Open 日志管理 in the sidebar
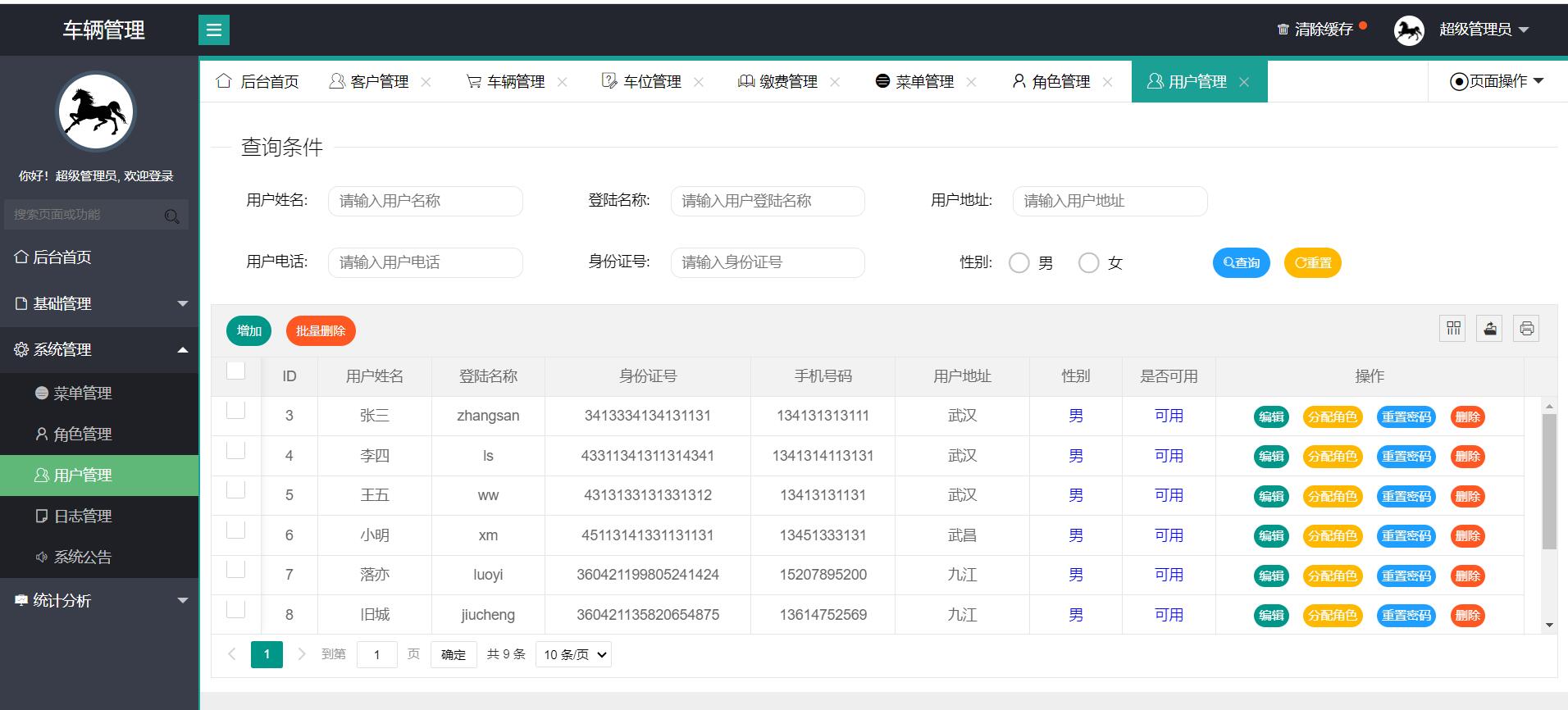The image size is (1568, 710). 99,516
